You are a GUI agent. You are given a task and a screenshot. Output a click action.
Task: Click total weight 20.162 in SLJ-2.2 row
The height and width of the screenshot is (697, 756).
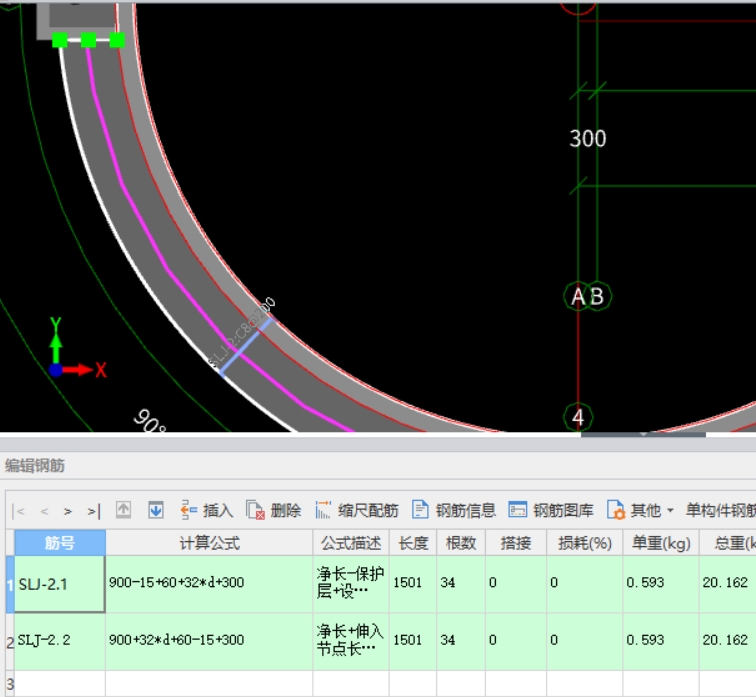728,641
